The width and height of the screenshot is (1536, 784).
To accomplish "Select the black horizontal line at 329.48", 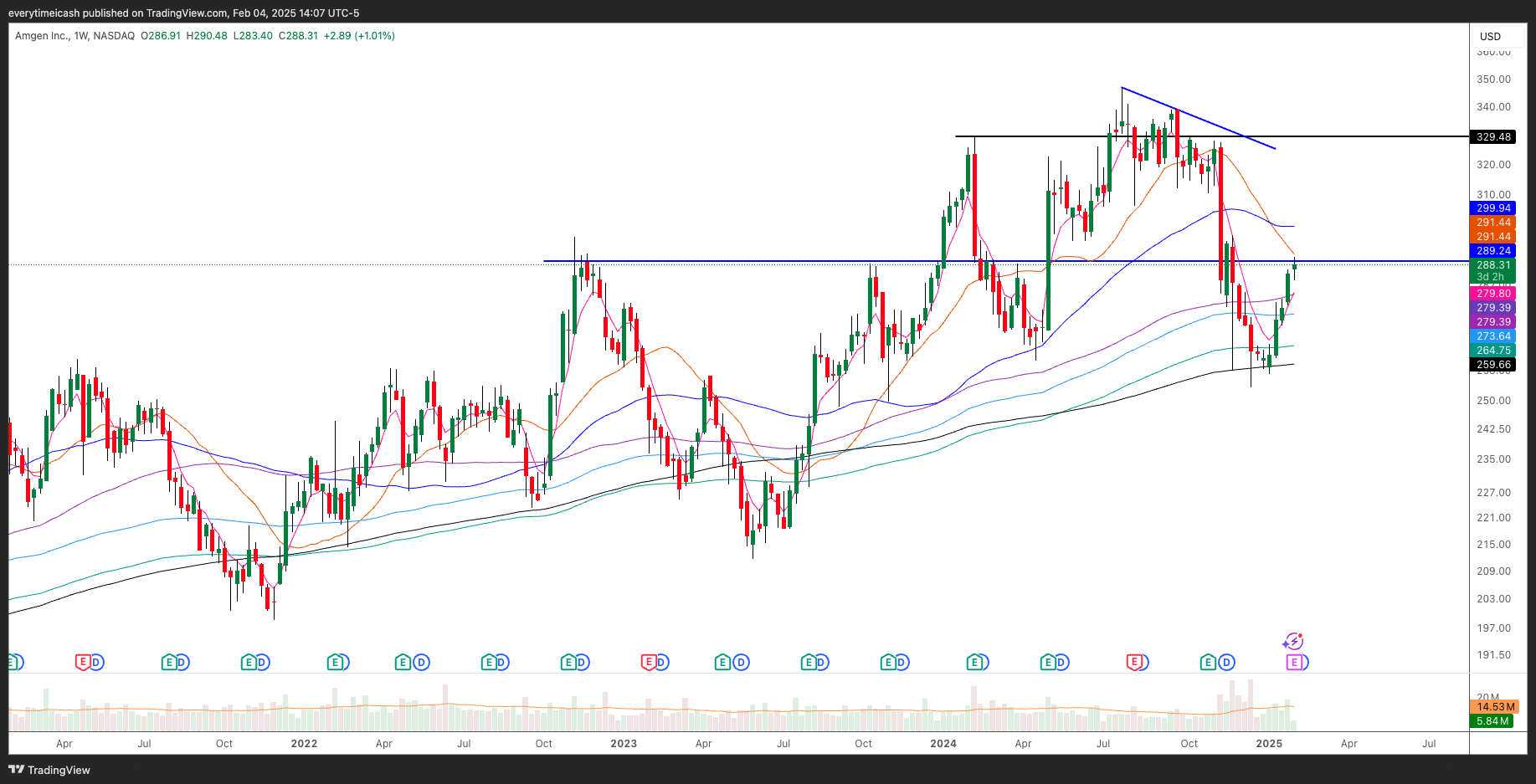I will click(1212, 136).
